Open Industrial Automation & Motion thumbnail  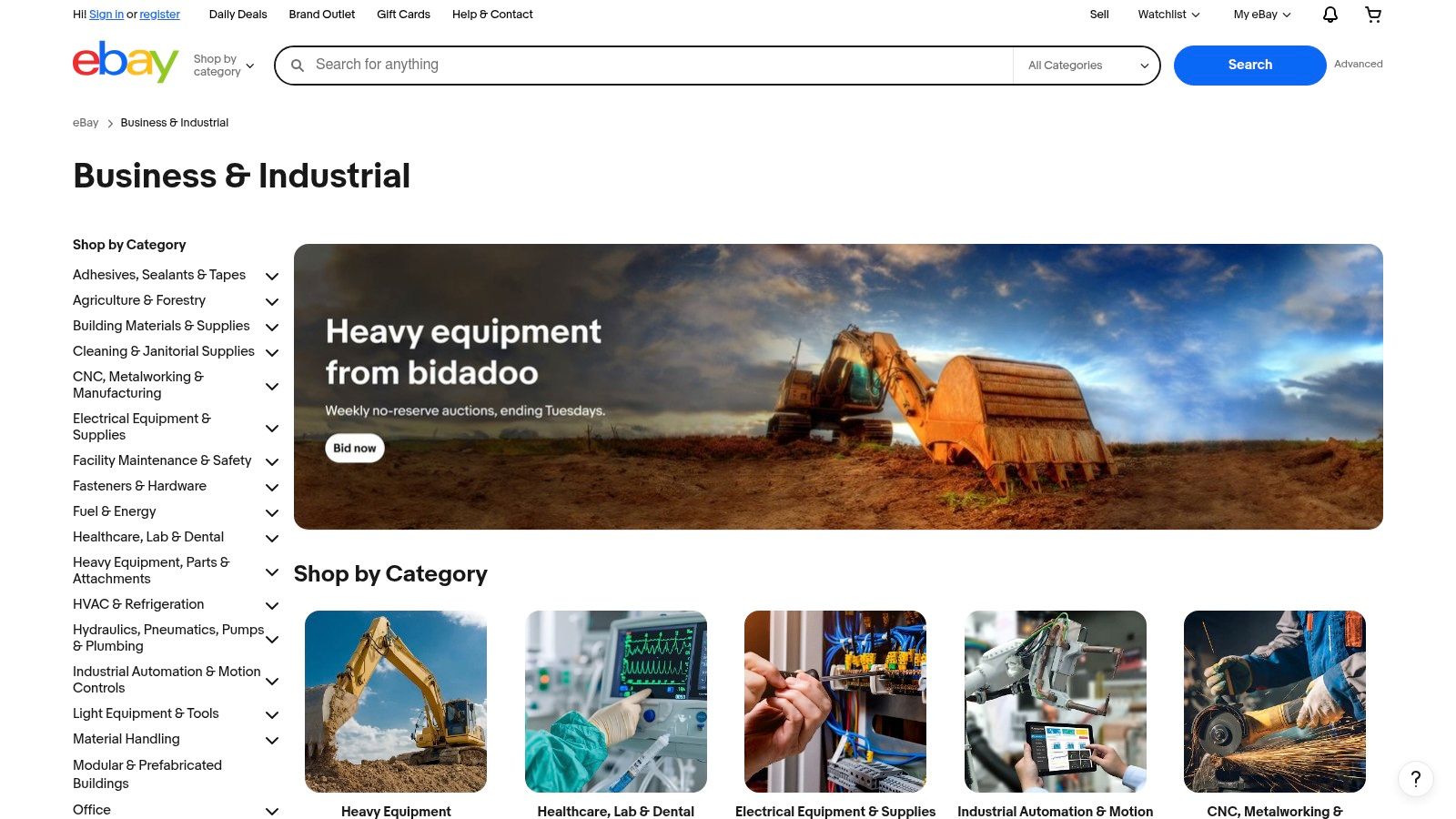tap(1056, 702)
